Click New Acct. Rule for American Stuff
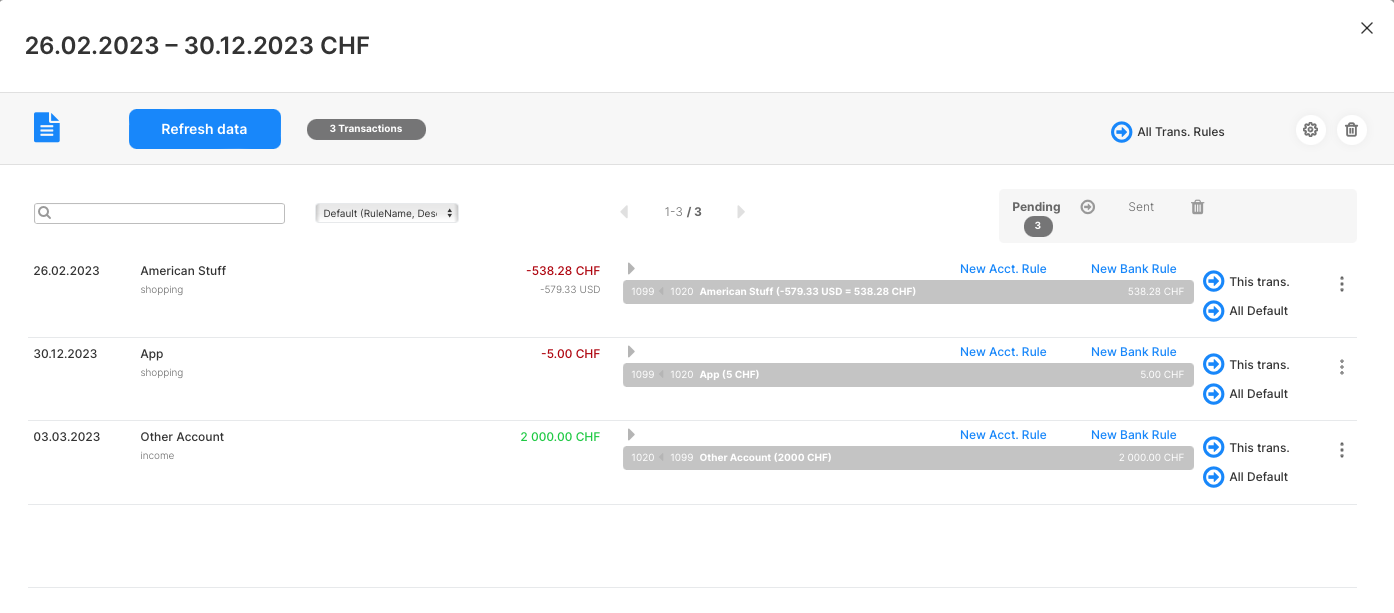 (x=1003, y=269)
